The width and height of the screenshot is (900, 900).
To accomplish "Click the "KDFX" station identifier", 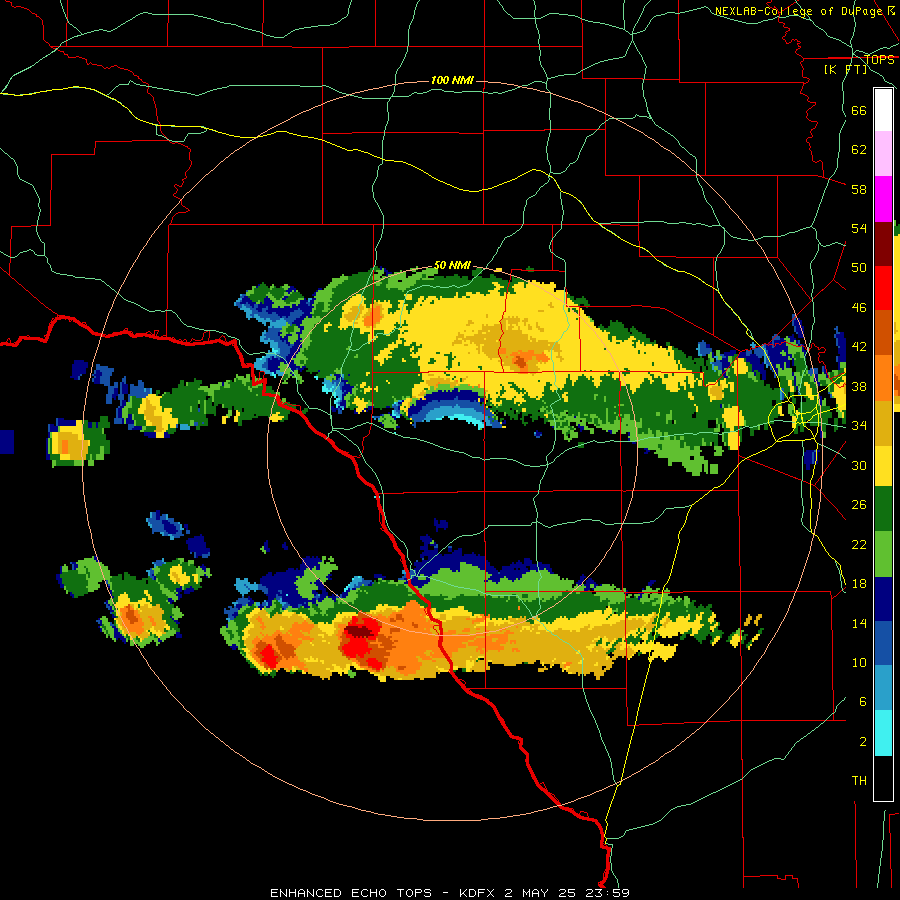I will [x=479, y=893].
